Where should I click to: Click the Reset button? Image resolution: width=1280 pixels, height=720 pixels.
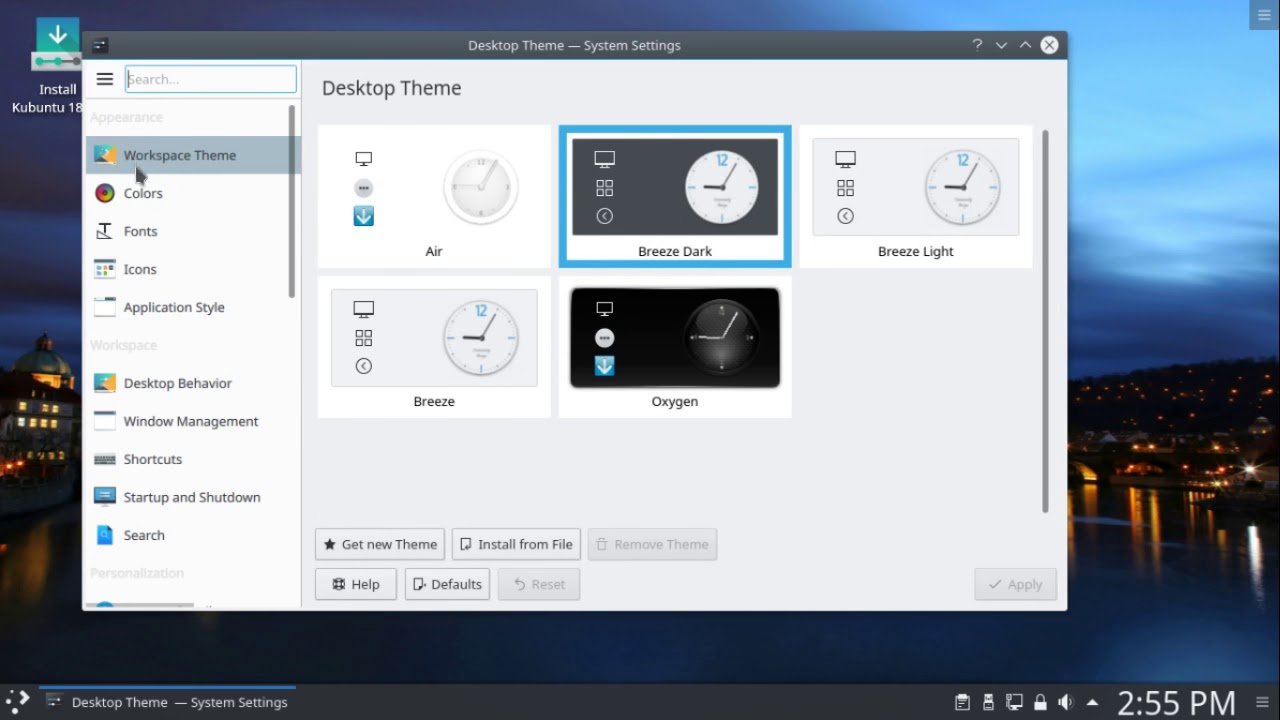[539, 584]
